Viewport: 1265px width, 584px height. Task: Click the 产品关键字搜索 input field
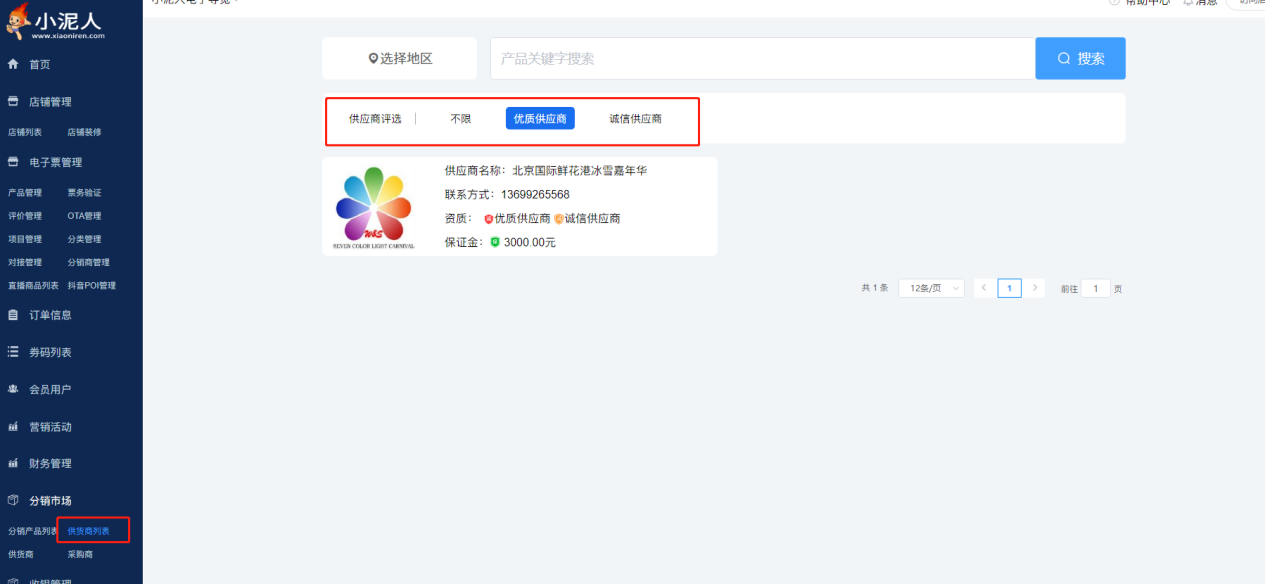pos(762,59)
